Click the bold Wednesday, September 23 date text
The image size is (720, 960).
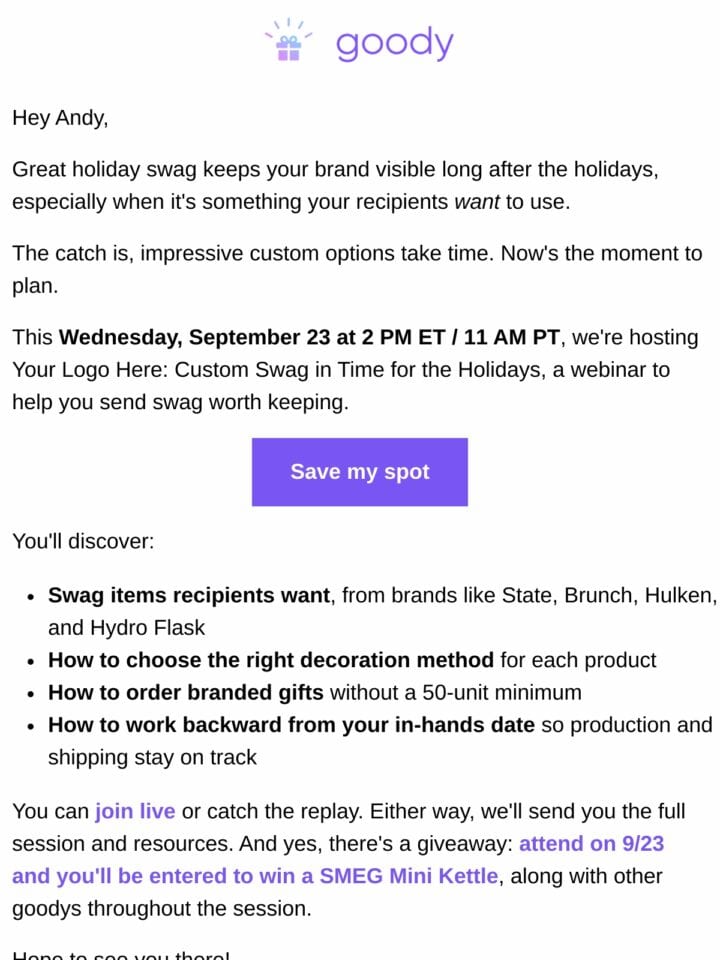309,337
